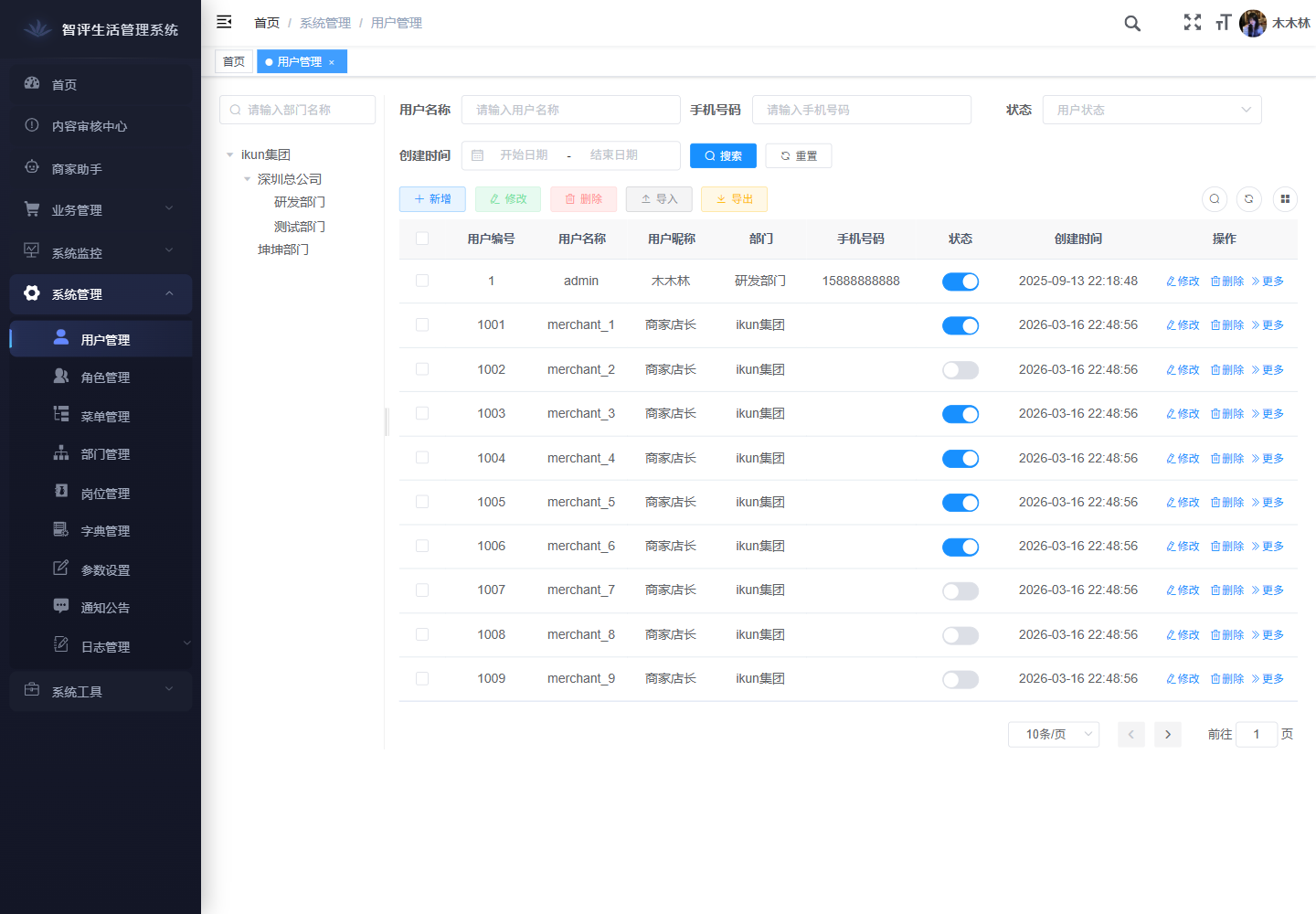Open the header search magnifier icon
Viewport: 1316px width, 914px height.
[x=1132, y=24]
